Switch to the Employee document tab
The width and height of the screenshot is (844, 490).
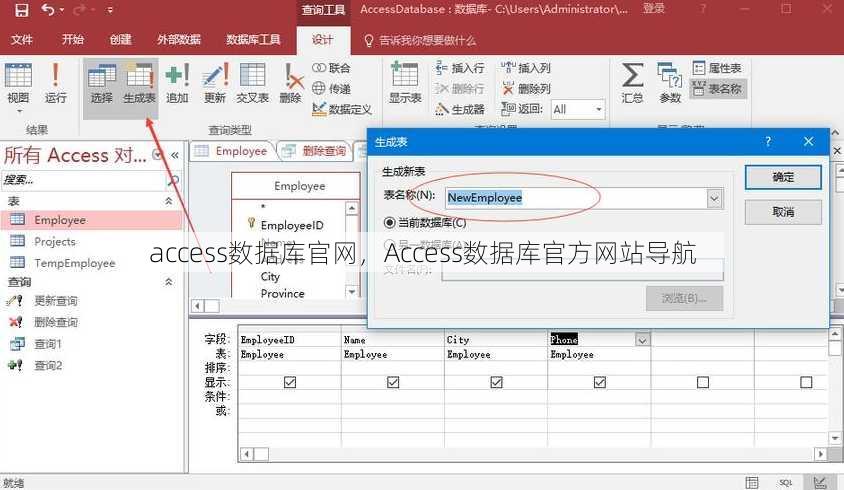(231, 151)
